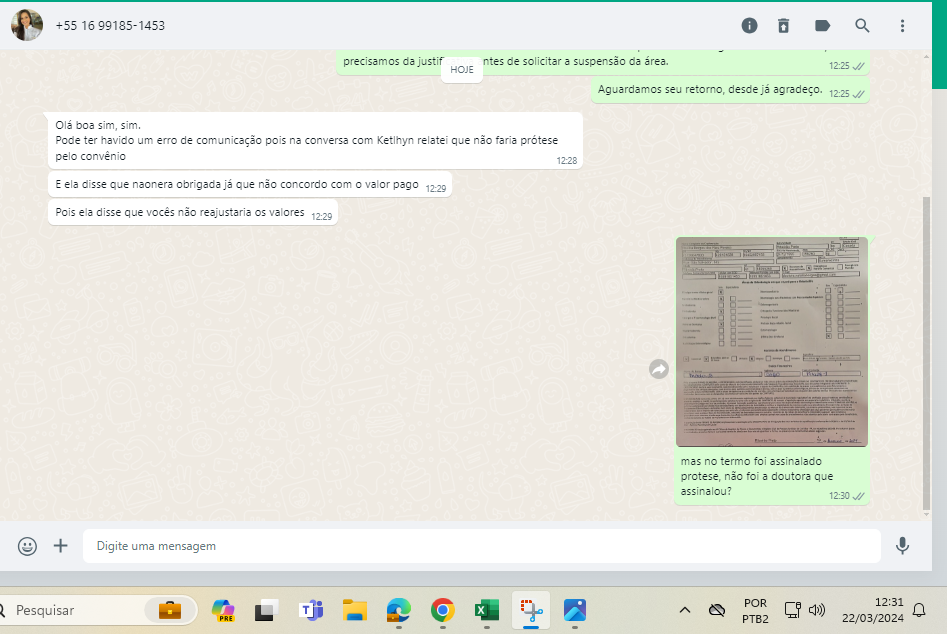Viewport: 947px width, 634px height.
Task: Open contact profile picture
Action: click(27, 25)
